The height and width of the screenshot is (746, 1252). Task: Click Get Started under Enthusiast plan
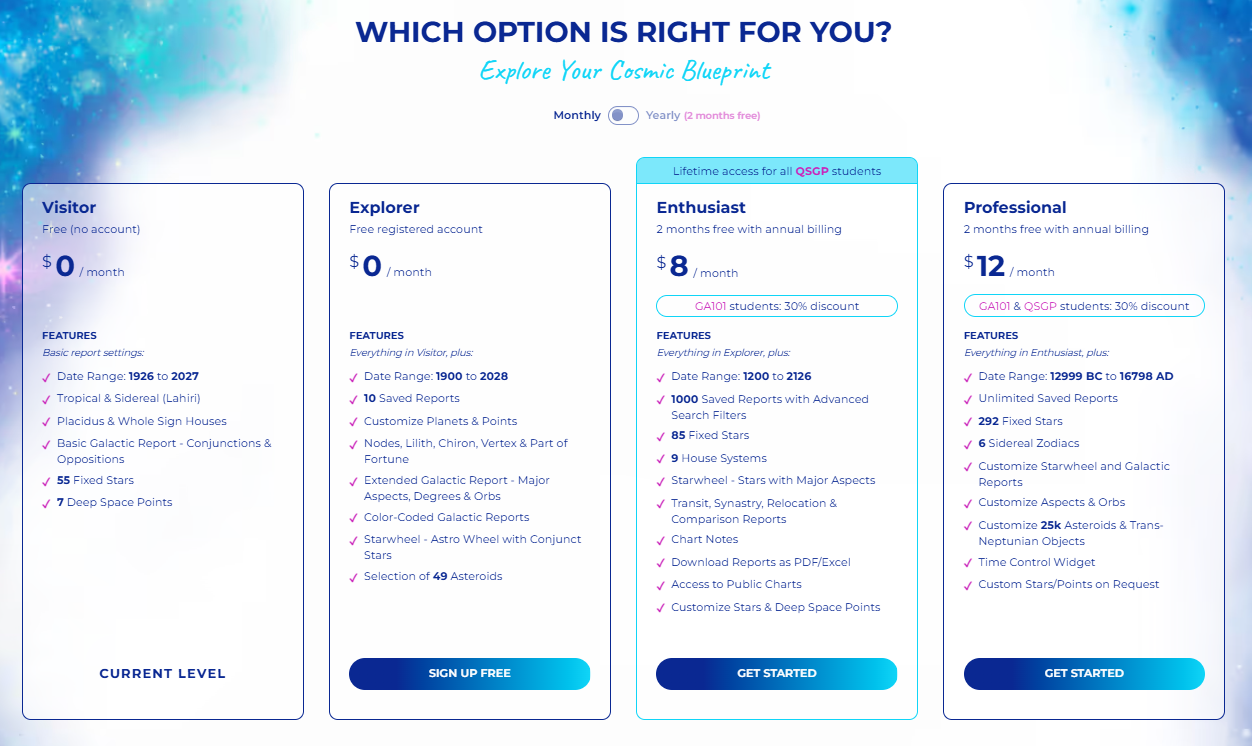click(x=776, y=673)
